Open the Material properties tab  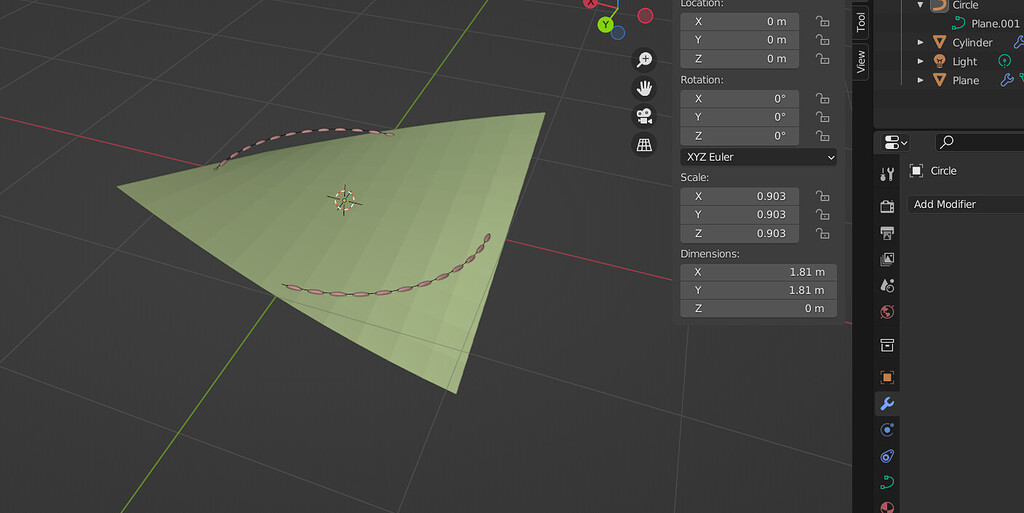coord(887,507)
